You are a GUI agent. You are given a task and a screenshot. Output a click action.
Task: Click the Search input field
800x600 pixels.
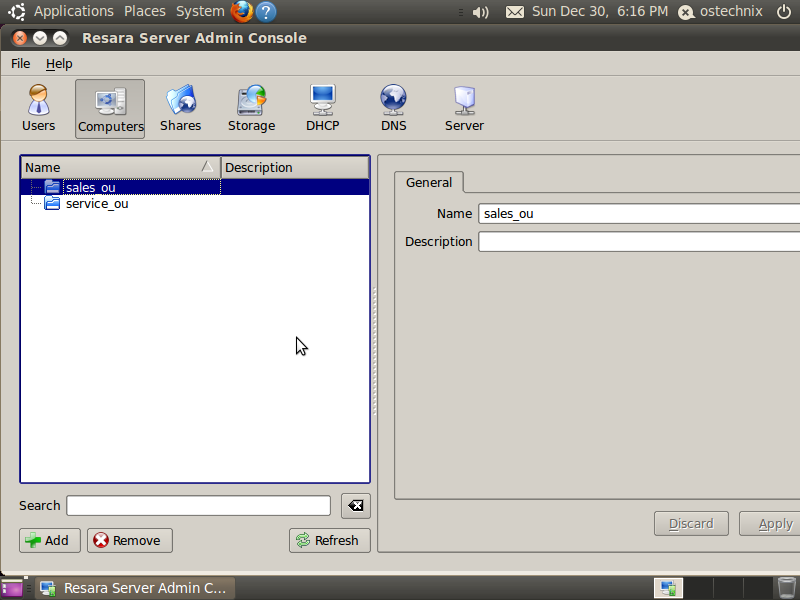[198, 506]
